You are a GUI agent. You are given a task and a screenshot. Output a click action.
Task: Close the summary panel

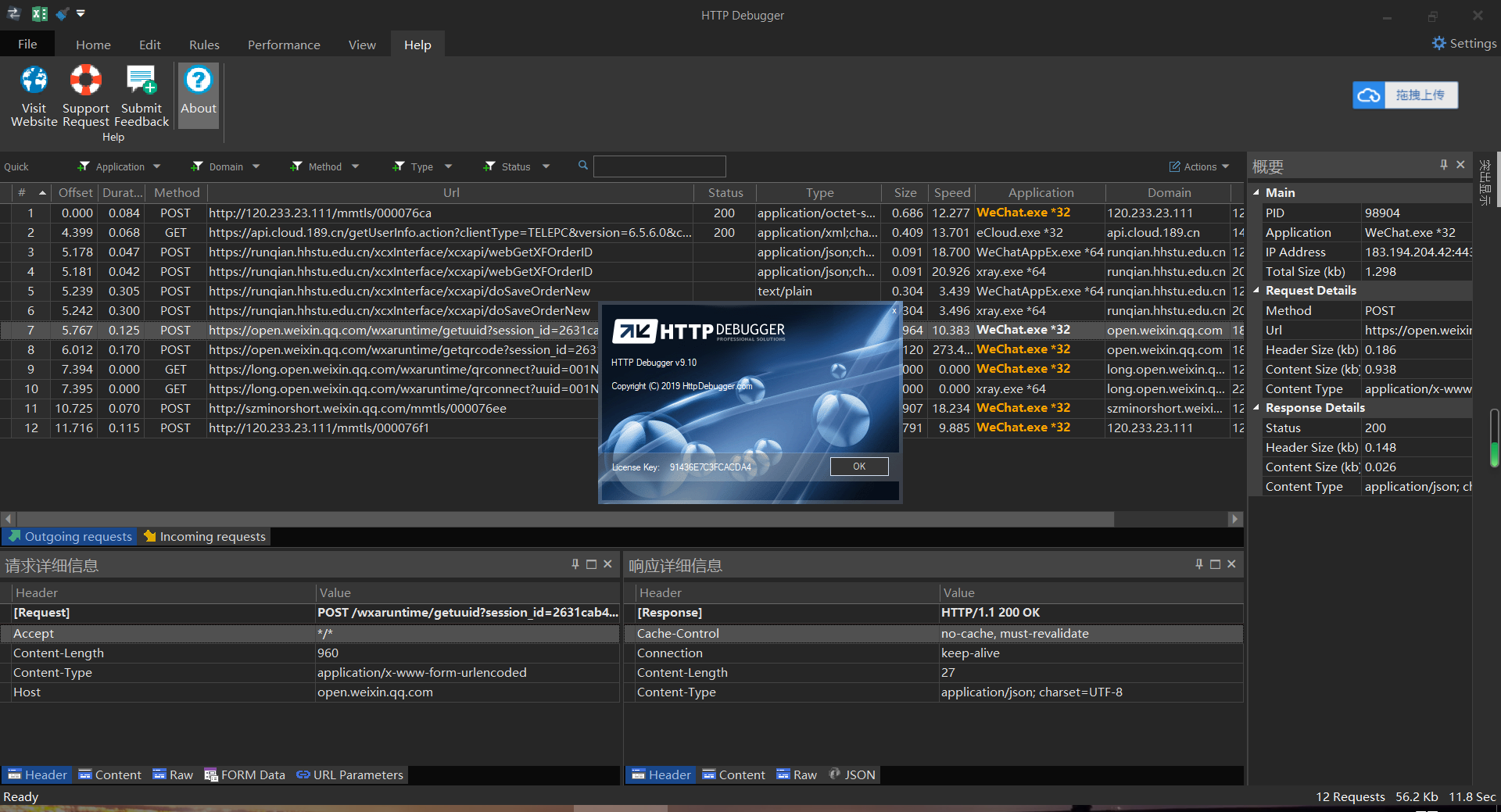[x=1460, y=165]
